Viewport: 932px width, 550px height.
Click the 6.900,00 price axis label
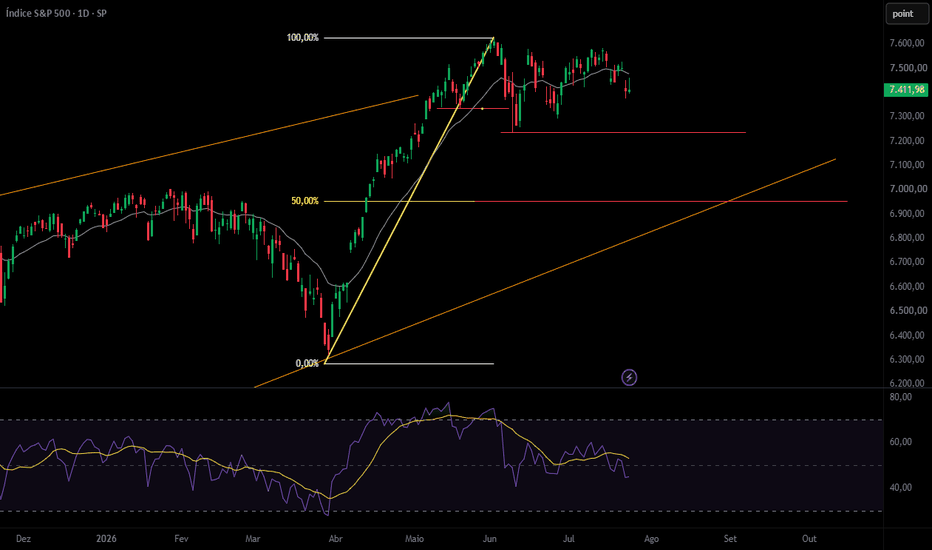(908, 213)
